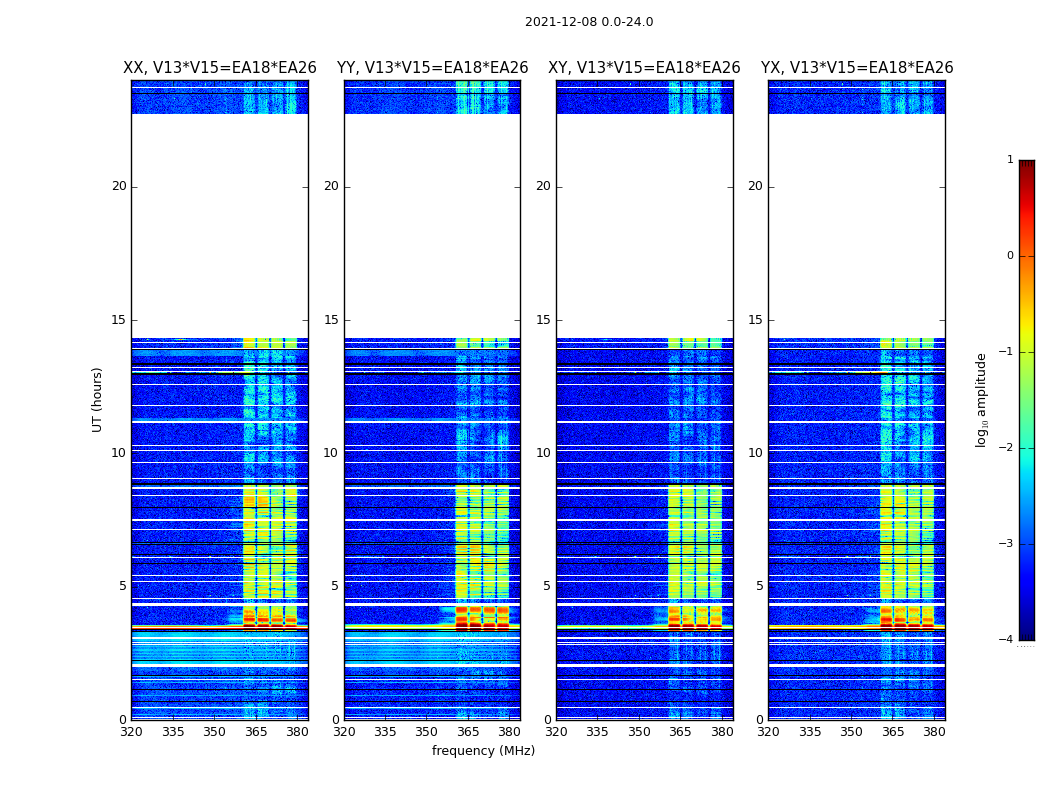Click the YX panel title text
This screenshot has width=1050, height=800.
click(856, 68)
